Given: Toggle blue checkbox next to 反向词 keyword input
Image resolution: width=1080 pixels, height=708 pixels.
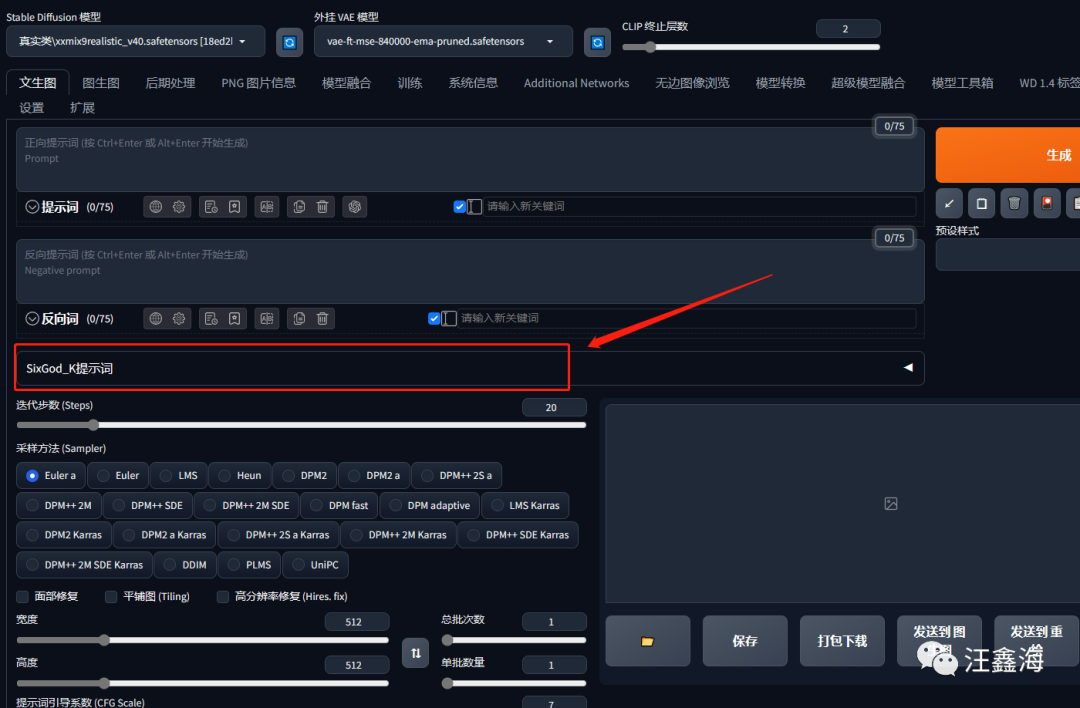Looking at the screenshot, I should [x=434, y=318].
